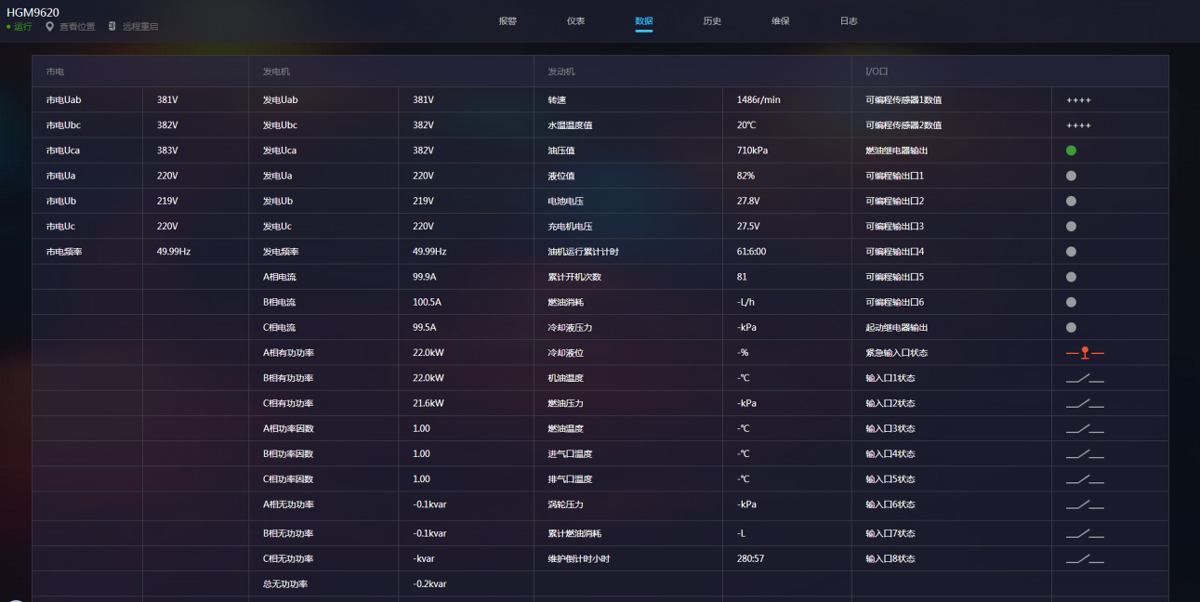The image size is (1200, 602).
Task: Click the 查看位置 location pin icon
Action: tap(49, 27)
